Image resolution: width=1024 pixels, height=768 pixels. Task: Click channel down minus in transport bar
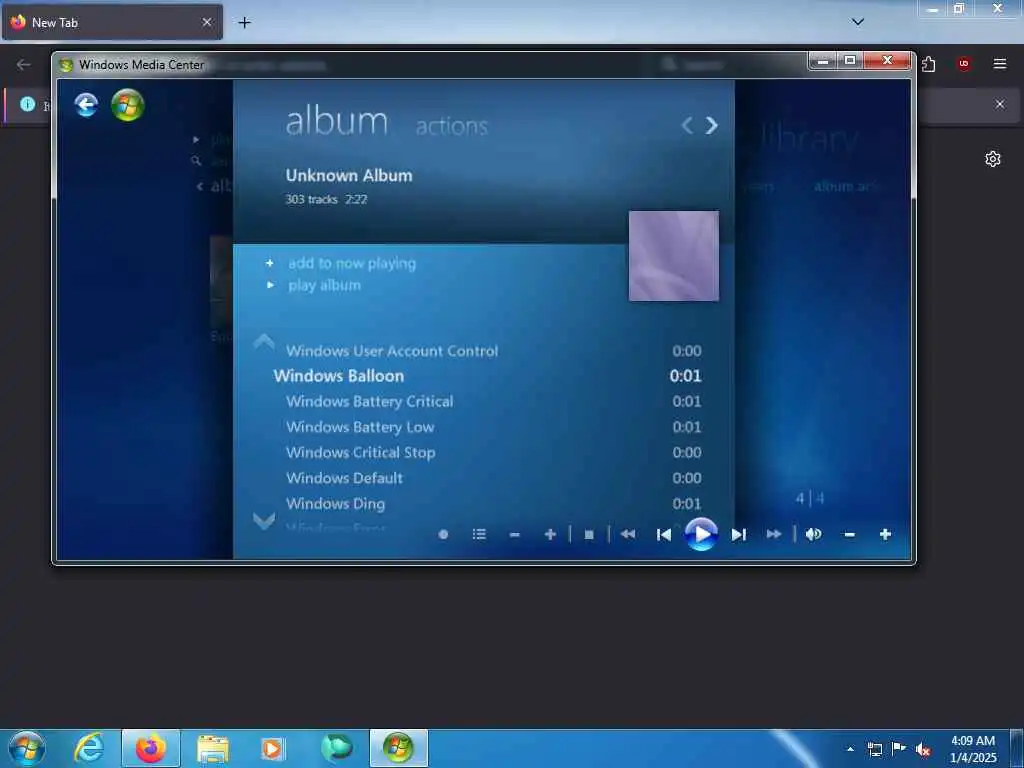515,535
